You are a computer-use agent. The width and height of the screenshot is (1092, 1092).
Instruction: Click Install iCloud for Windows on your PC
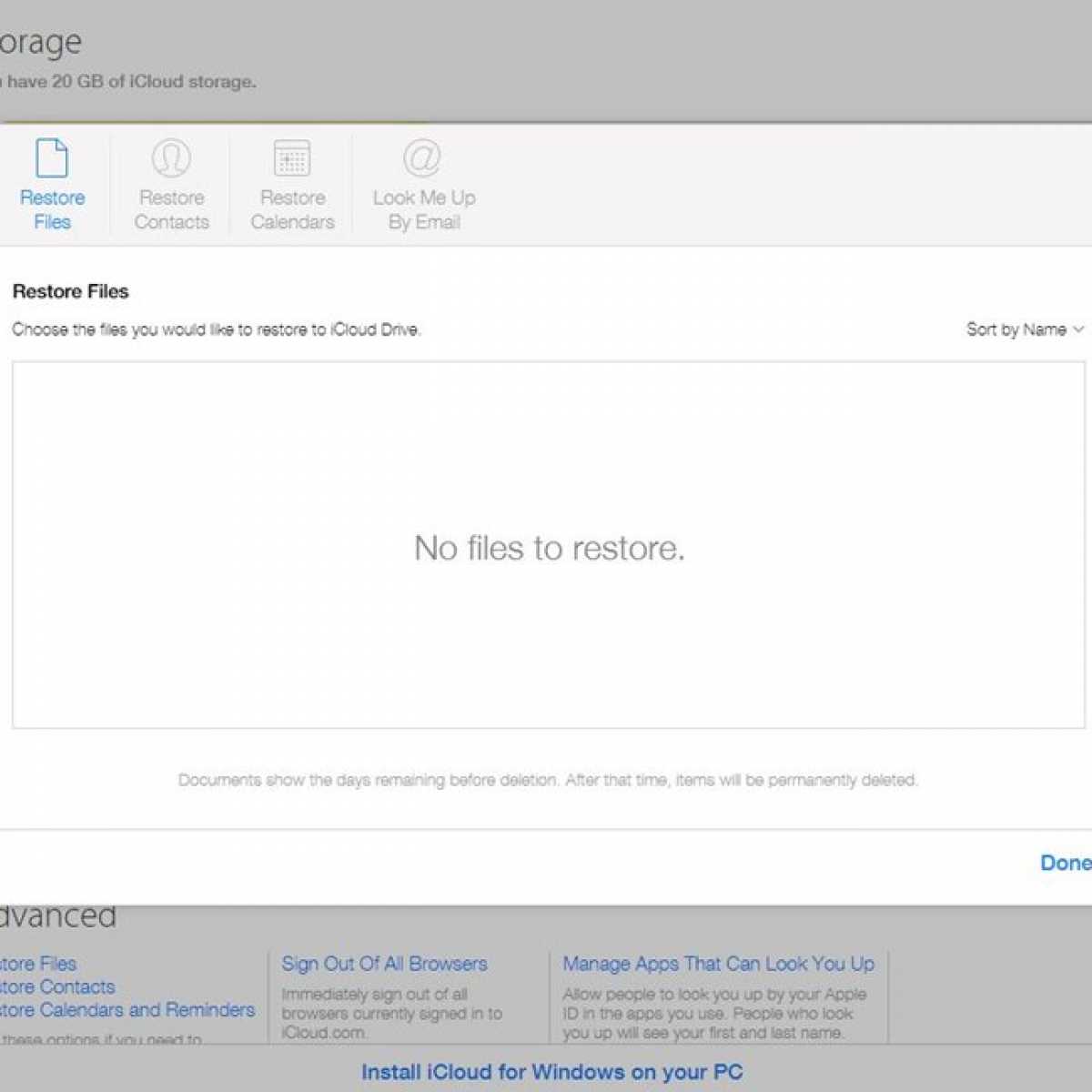click(x=552, y=1072)
